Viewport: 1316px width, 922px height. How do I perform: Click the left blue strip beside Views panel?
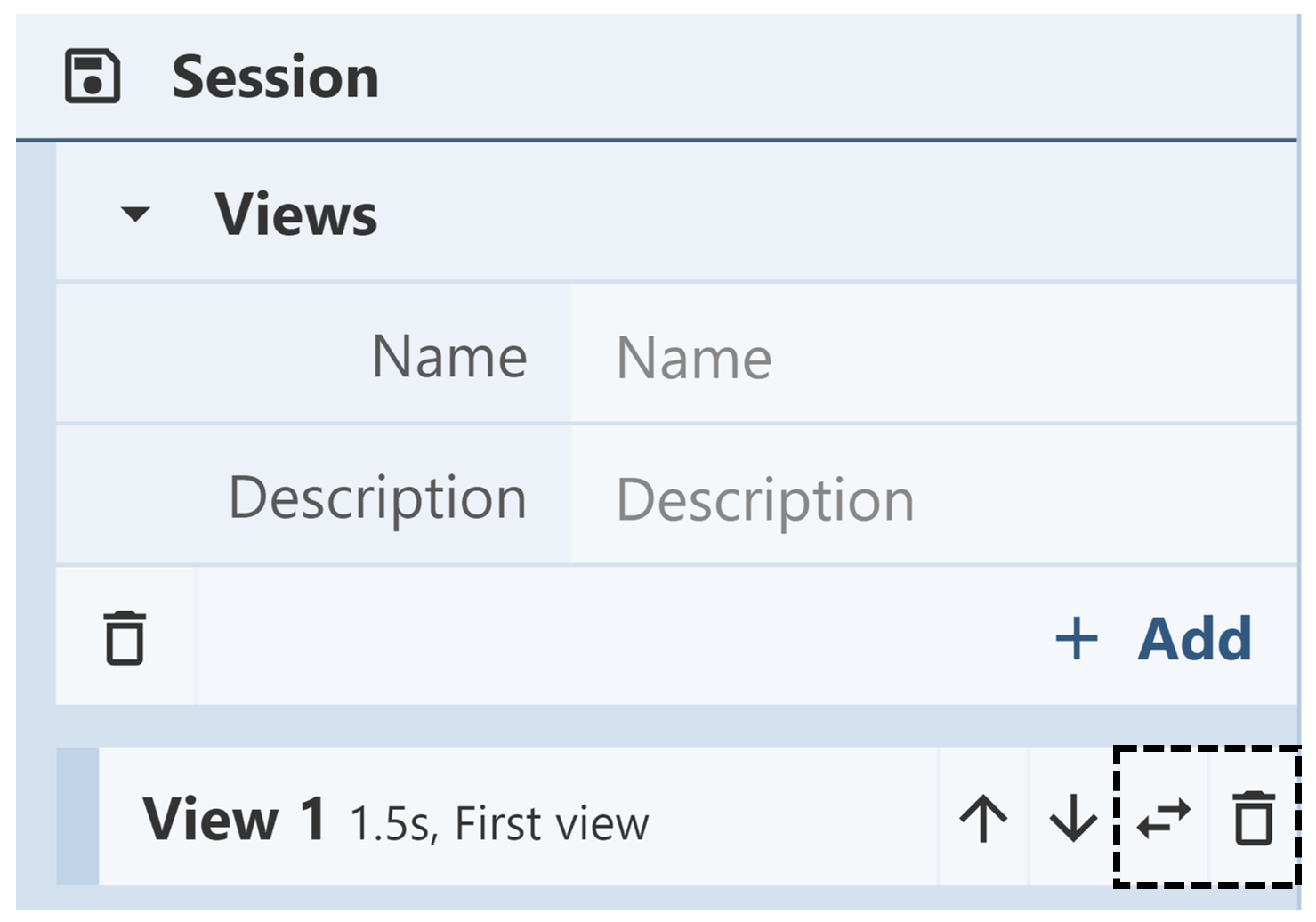coord(36,445)
